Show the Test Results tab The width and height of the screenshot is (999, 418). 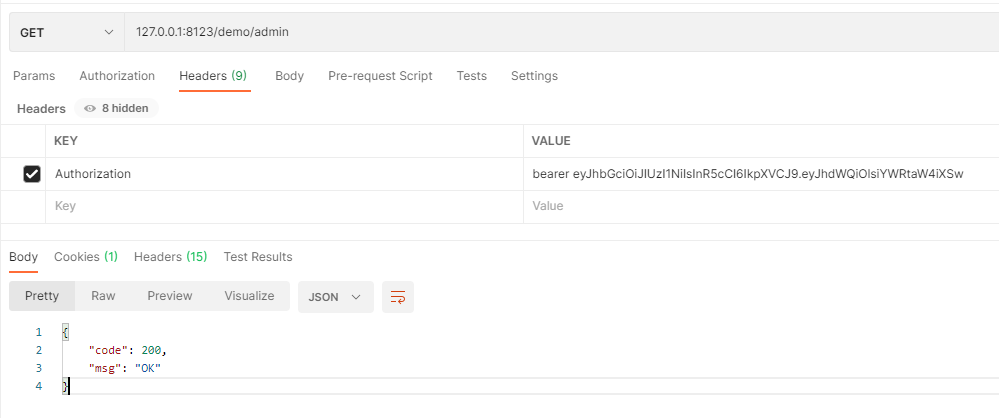click(258, 257)
